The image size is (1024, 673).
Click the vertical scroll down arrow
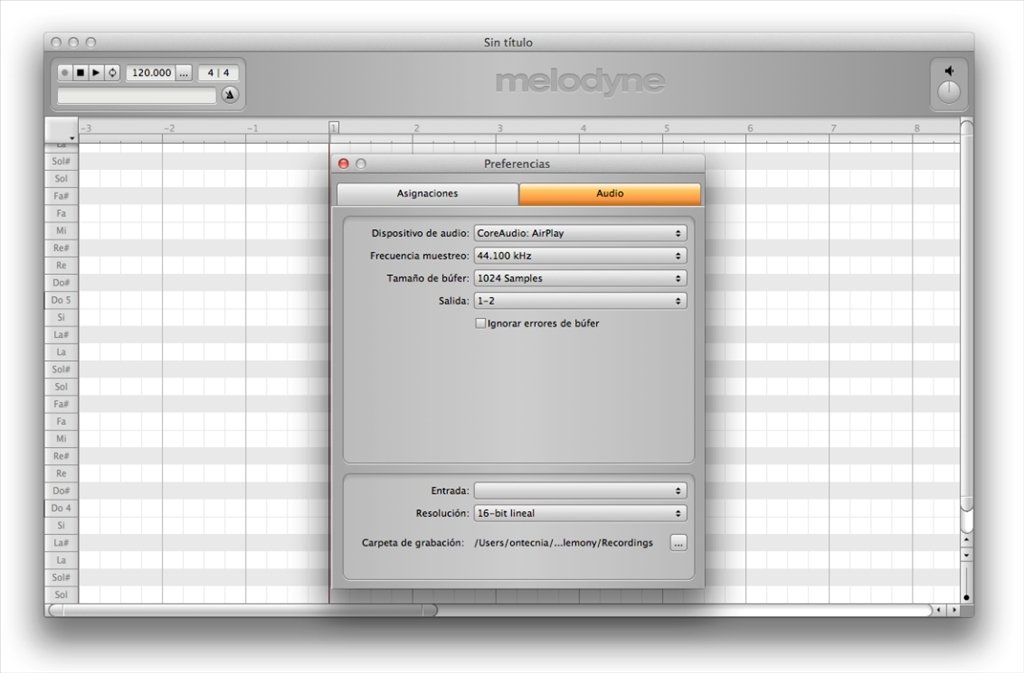(x=967, y=555)
